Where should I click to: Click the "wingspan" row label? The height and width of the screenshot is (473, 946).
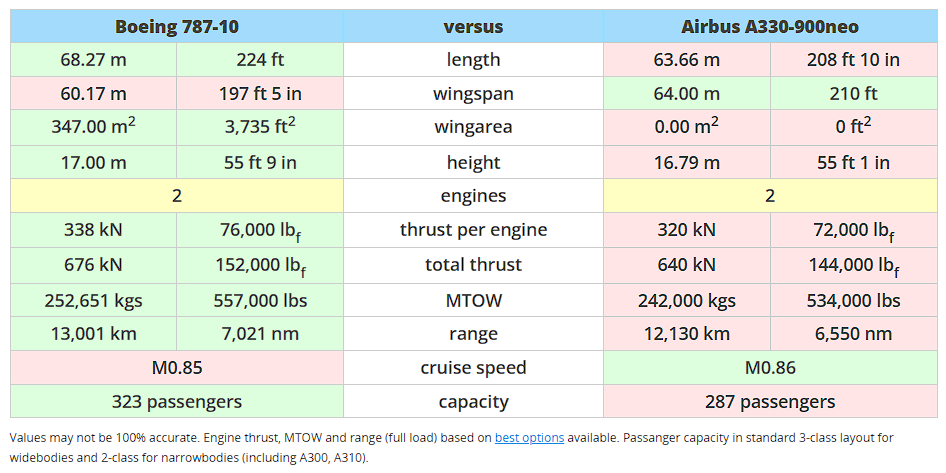(x=473, y=94)
